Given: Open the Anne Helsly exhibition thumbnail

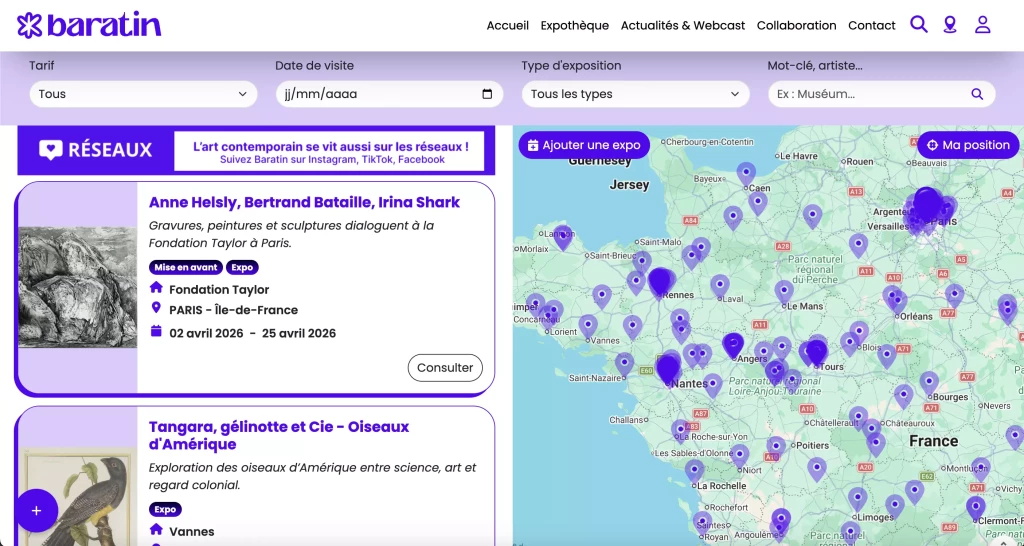Looking at the screenshot, I should 77,287.
